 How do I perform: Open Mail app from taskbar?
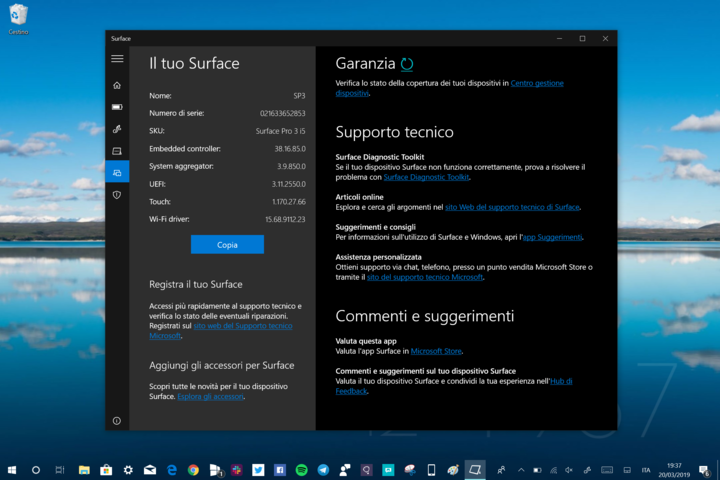point(150,470)
